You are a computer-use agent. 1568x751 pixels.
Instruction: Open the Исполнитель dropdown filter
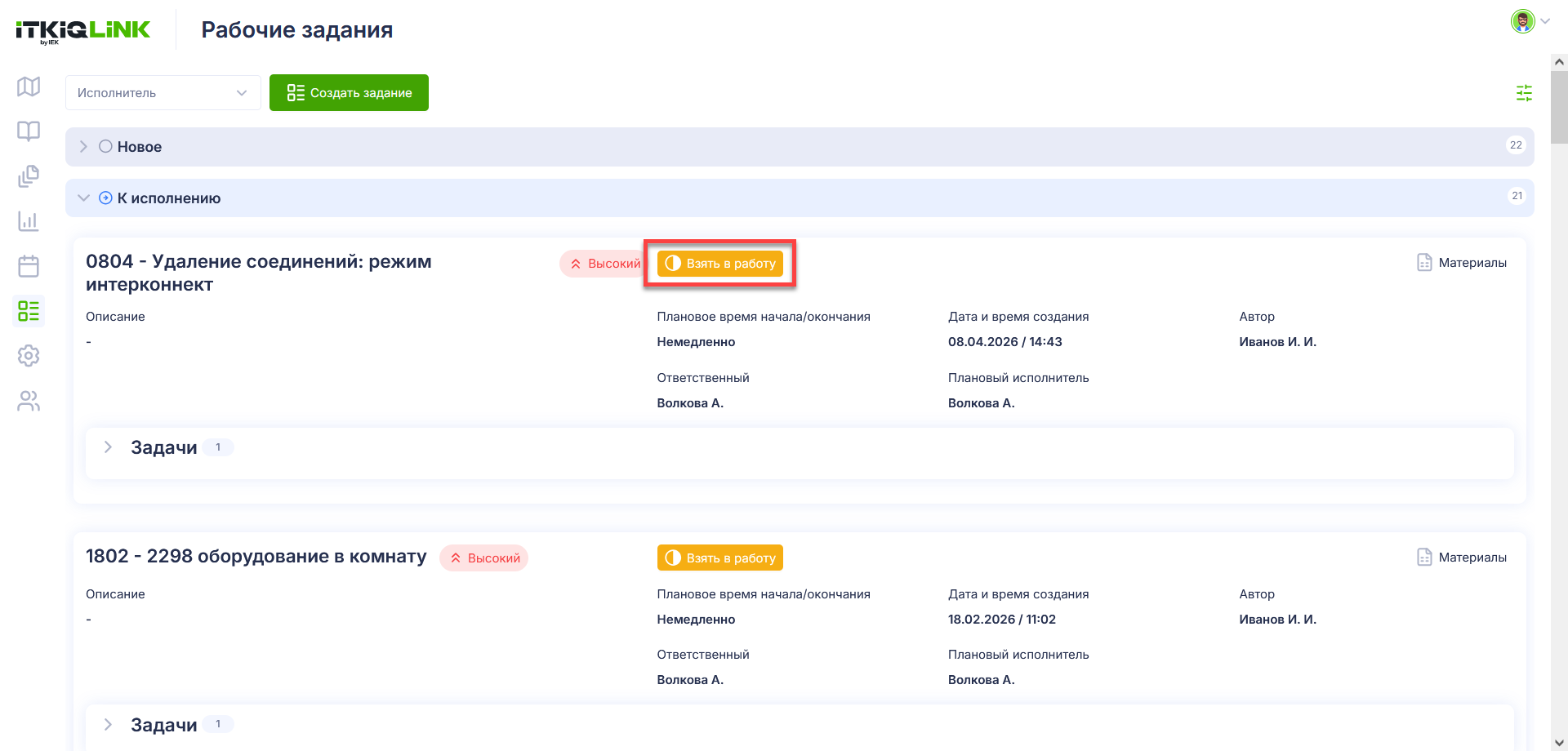coord(163,93)
